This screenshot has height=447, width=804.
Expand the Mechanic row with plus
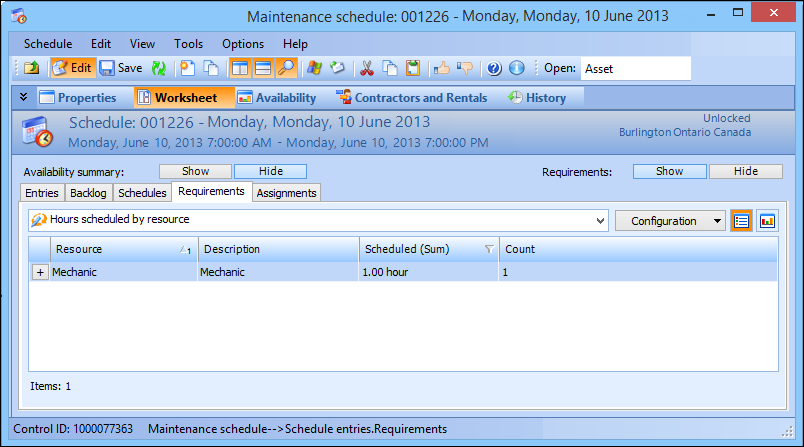[x=40, y=272]
